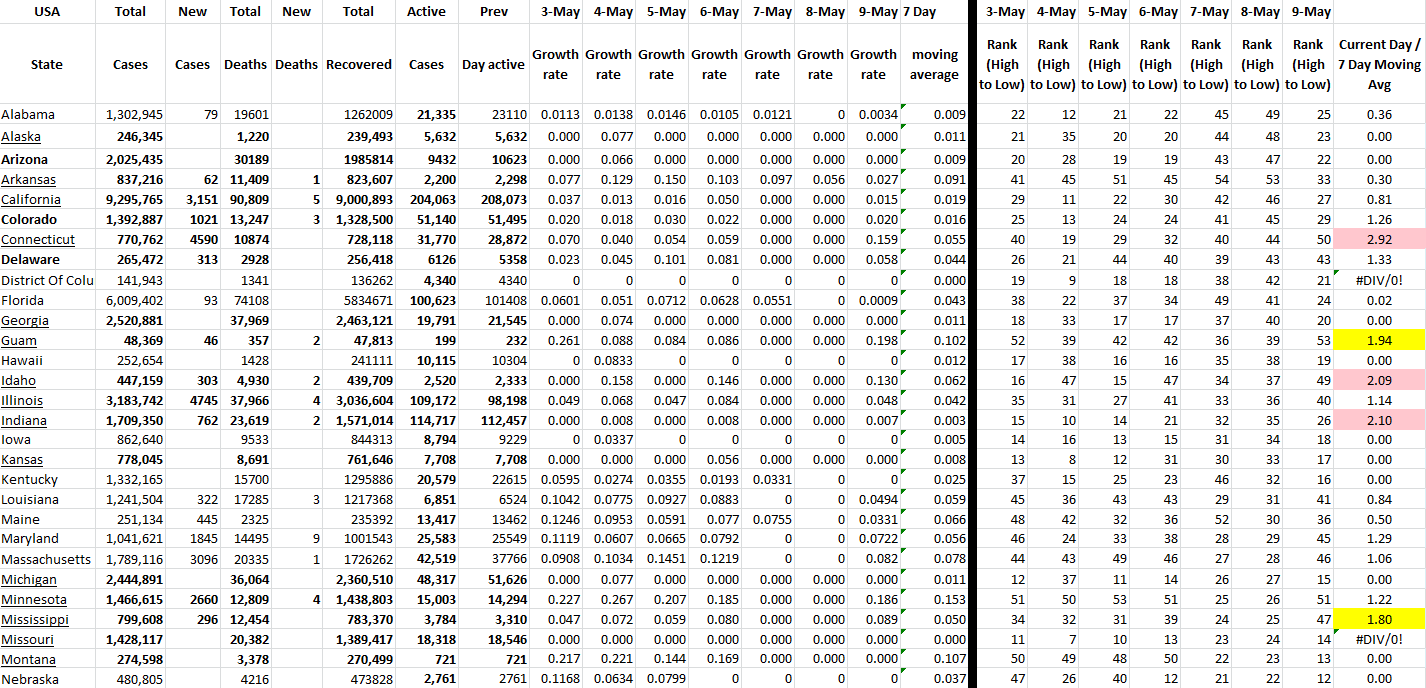Select the pink highlighted 2.92 cell

click(x=1380, y=240)
